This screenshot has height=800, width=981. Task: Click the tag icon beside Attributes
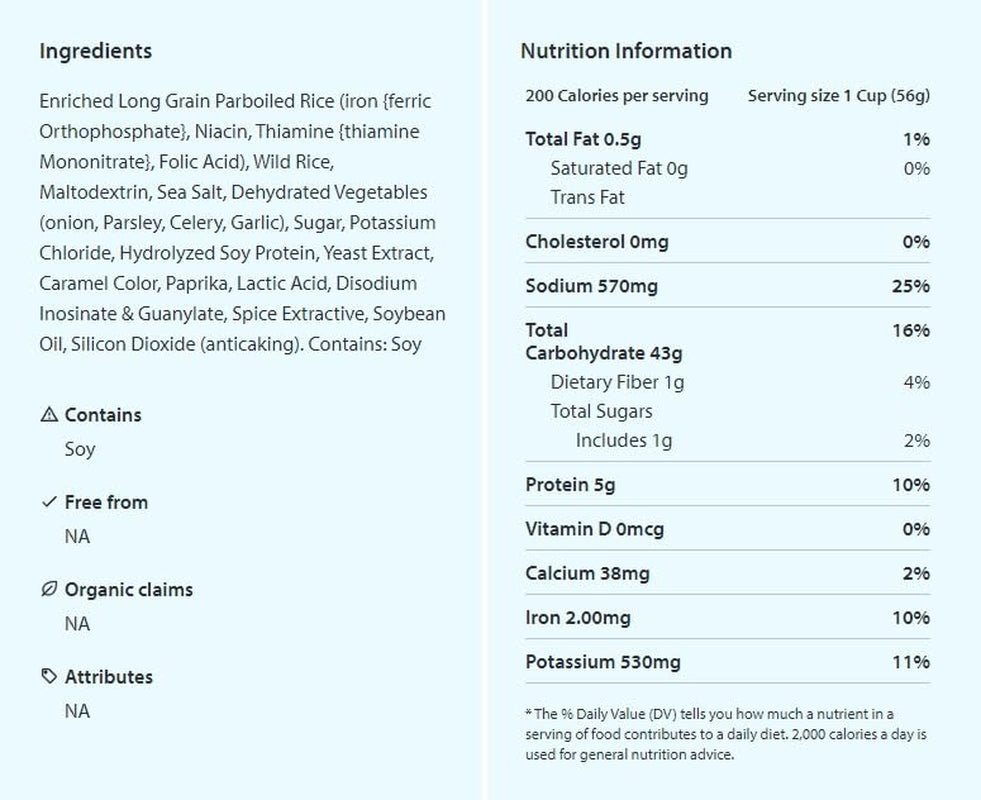pos(49,676)
